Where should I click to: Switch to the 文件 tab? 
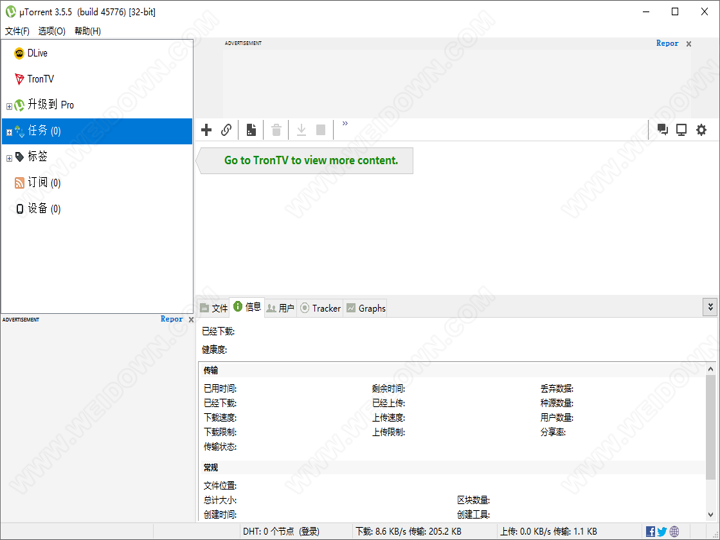[x=214, y=308]
